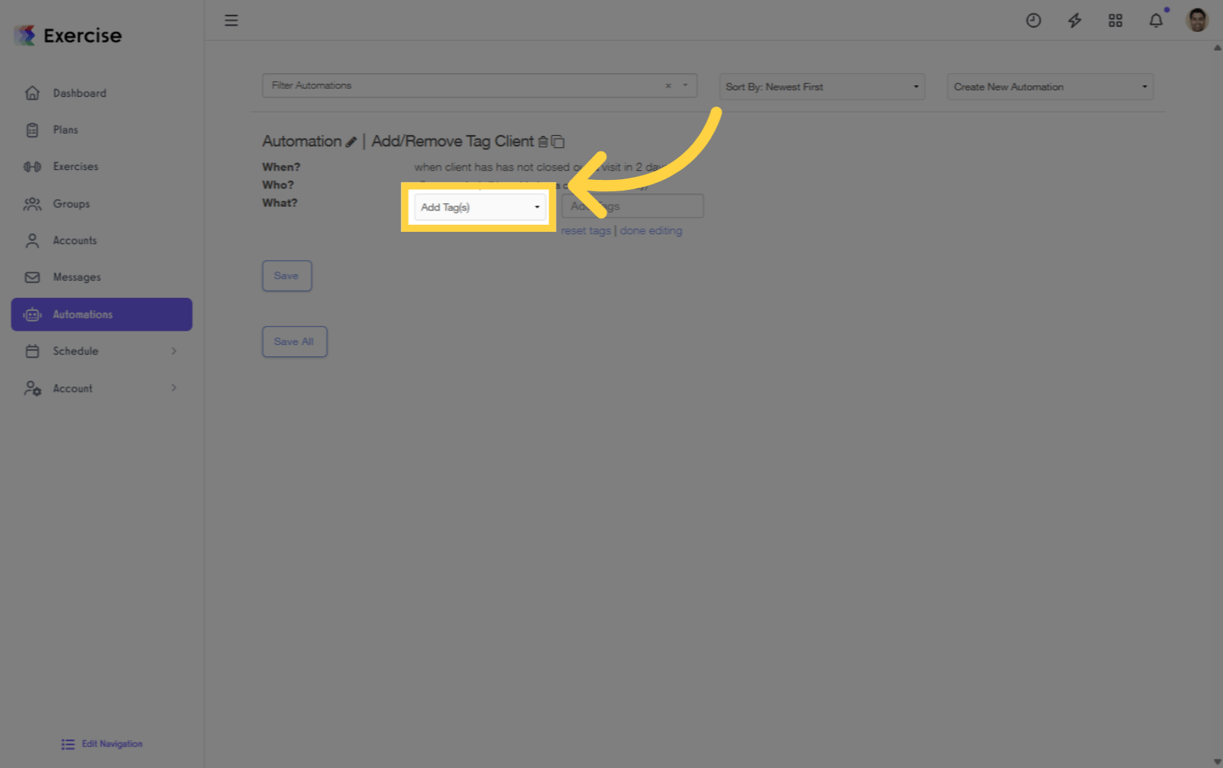Open the history clock icon in the top bar
The height and width of the screenshot is (768, 1223).
(1033, 20)
